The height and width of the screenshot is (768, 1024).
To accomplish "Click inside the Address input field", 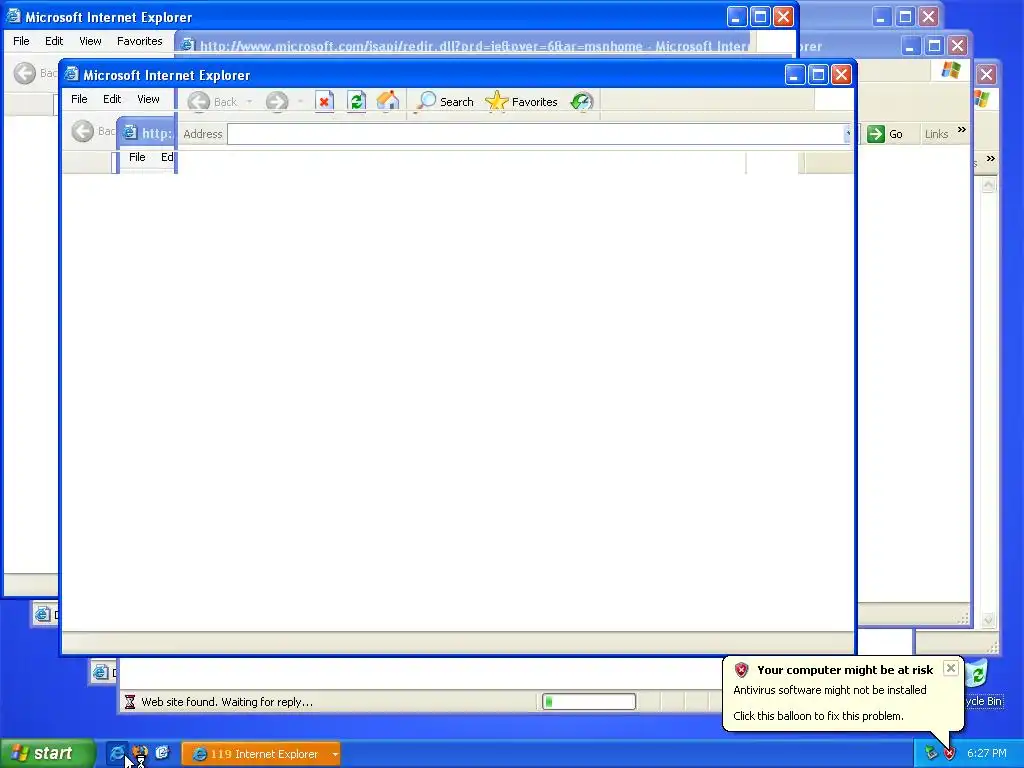I will coord(536,134).
